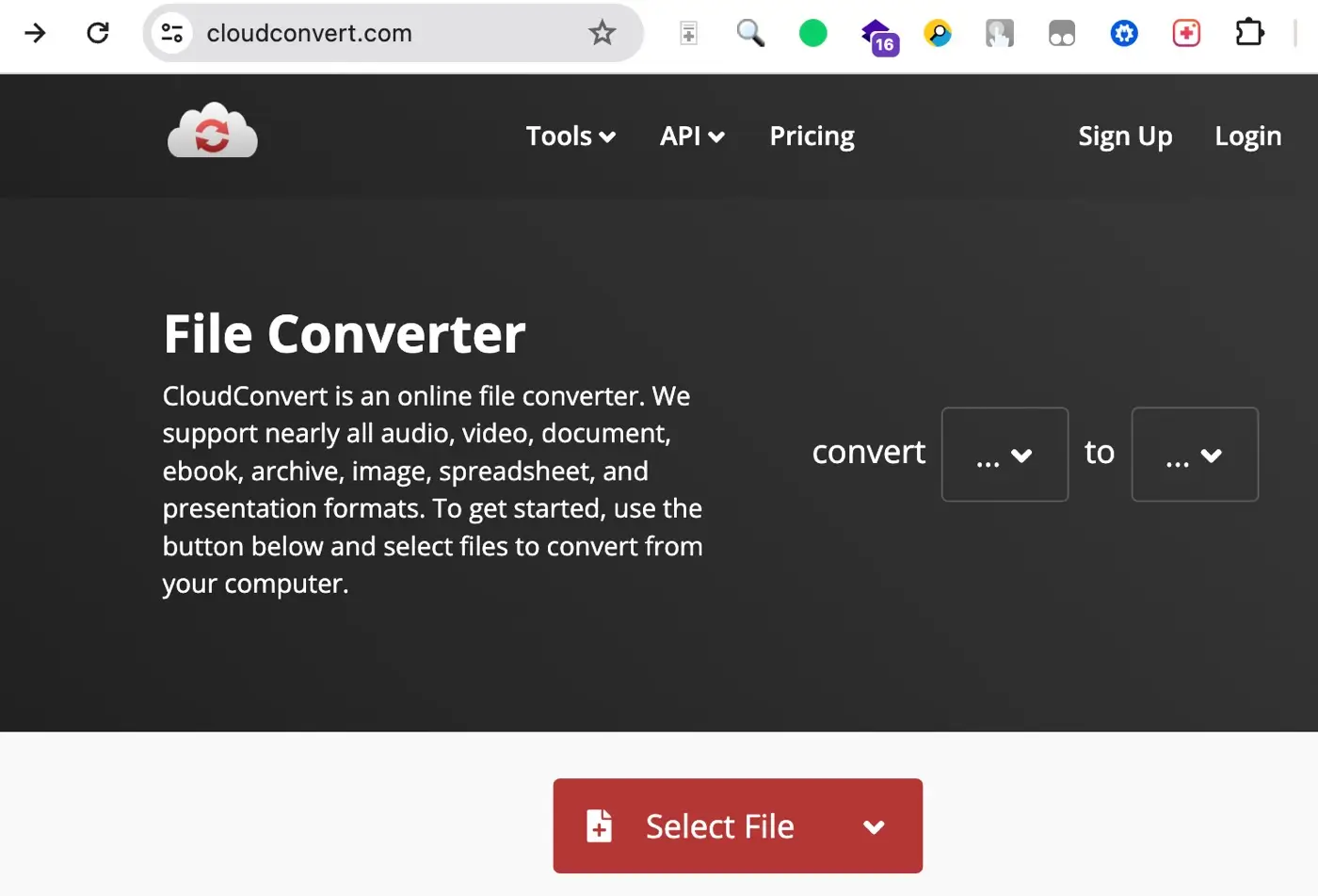
Task: Open the magnifying glass extension
Action: (750, 33)
